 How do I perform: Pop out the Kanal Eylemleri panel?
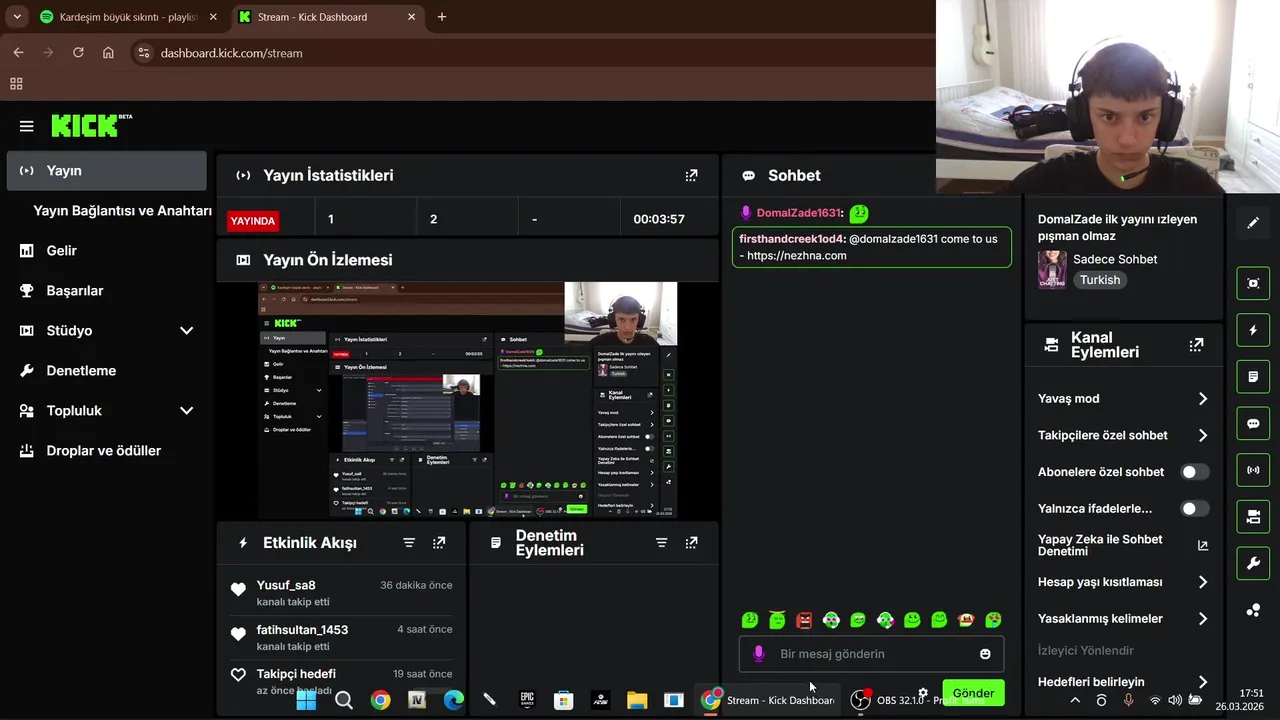pyautogui.click(x=1196, y=345)
